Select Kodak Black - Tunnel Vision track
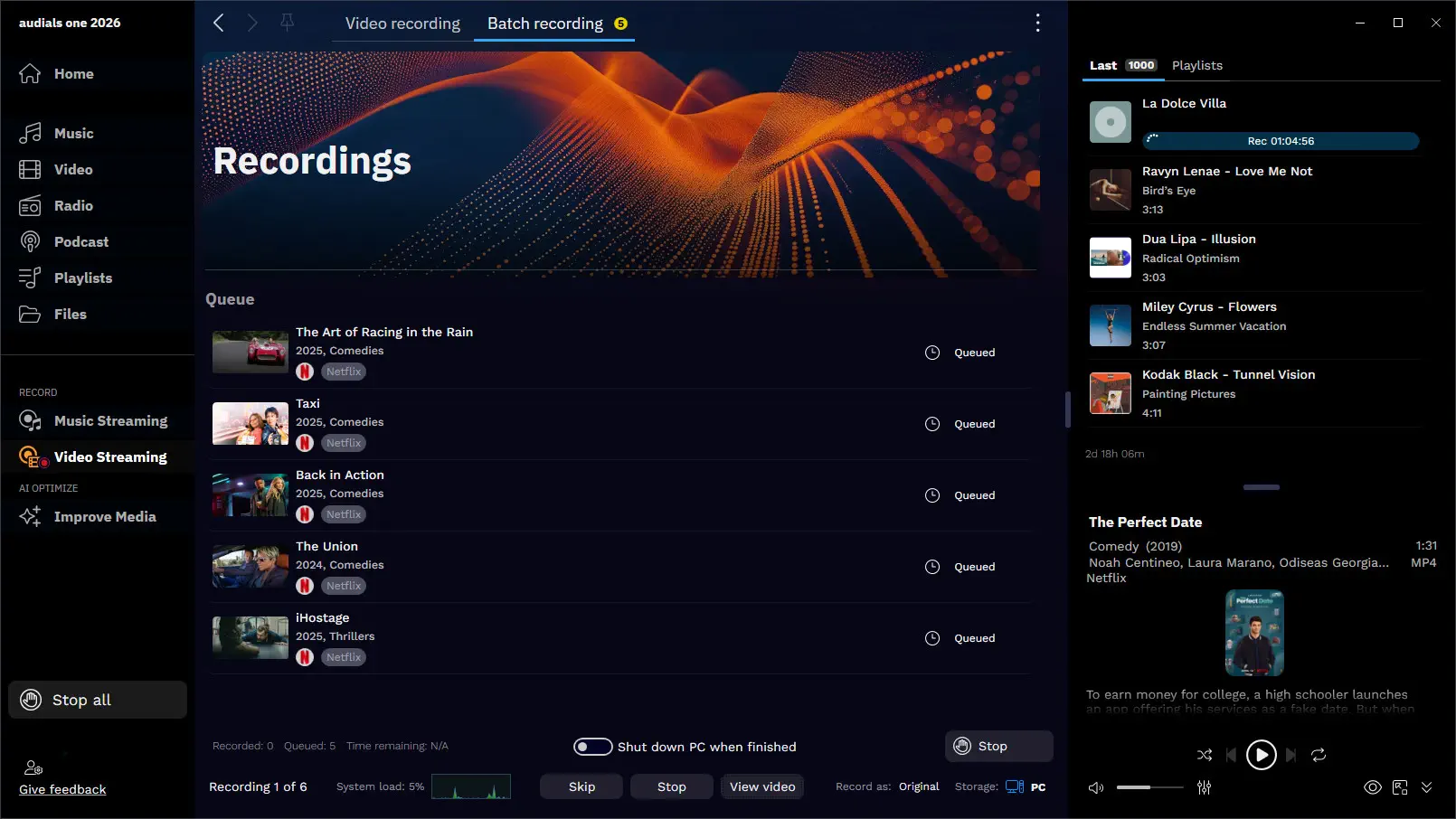Viewport: 1456px width, 819px height. coord(1254,393)
